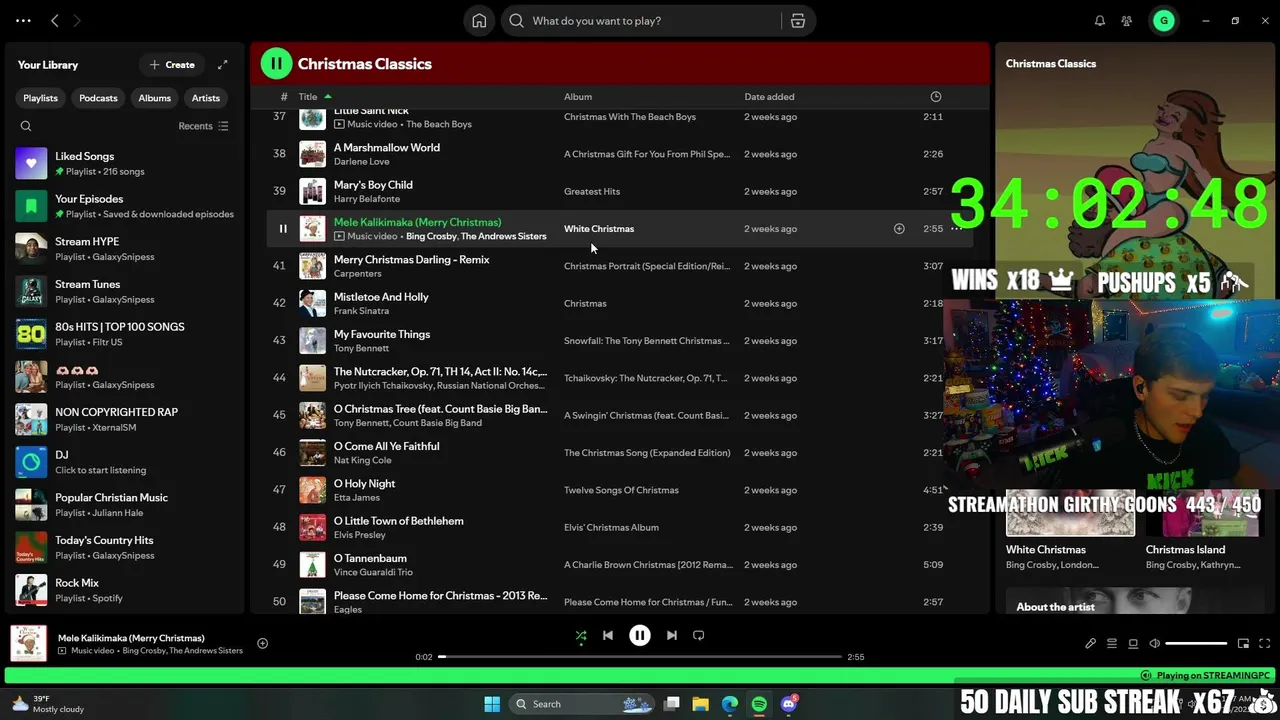
Task: Open the Stream HYPE playlist
Action: point(124,249)
